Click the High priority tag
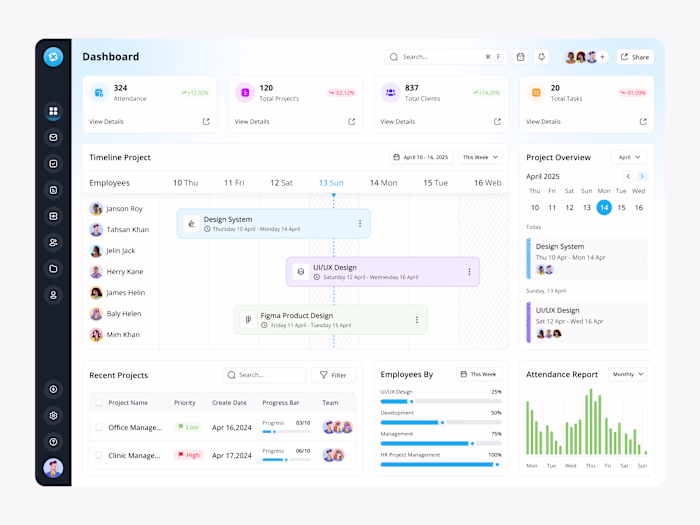700x525 pixels. tap(189, 455)
